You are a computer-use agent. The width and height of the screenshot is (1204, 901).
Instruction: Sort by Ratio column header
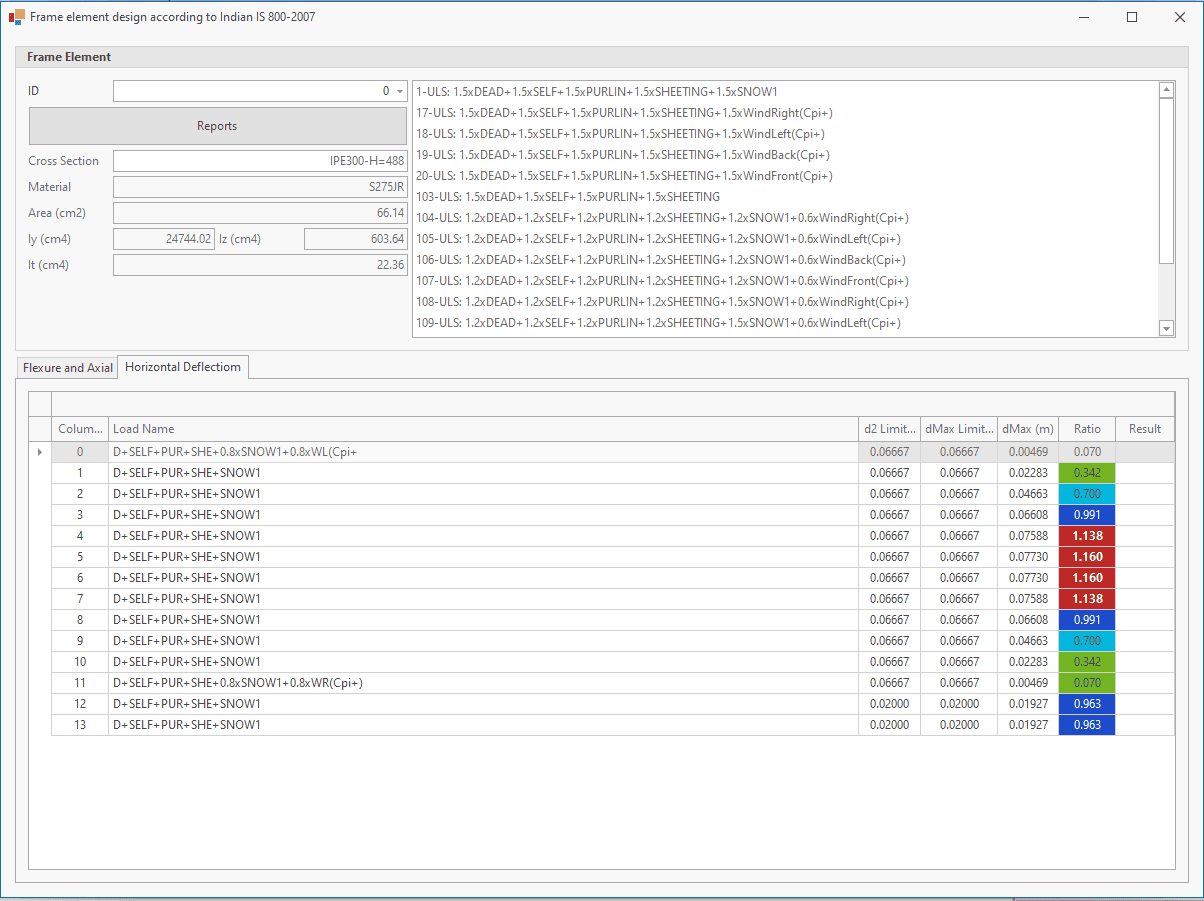point(1086,429)
